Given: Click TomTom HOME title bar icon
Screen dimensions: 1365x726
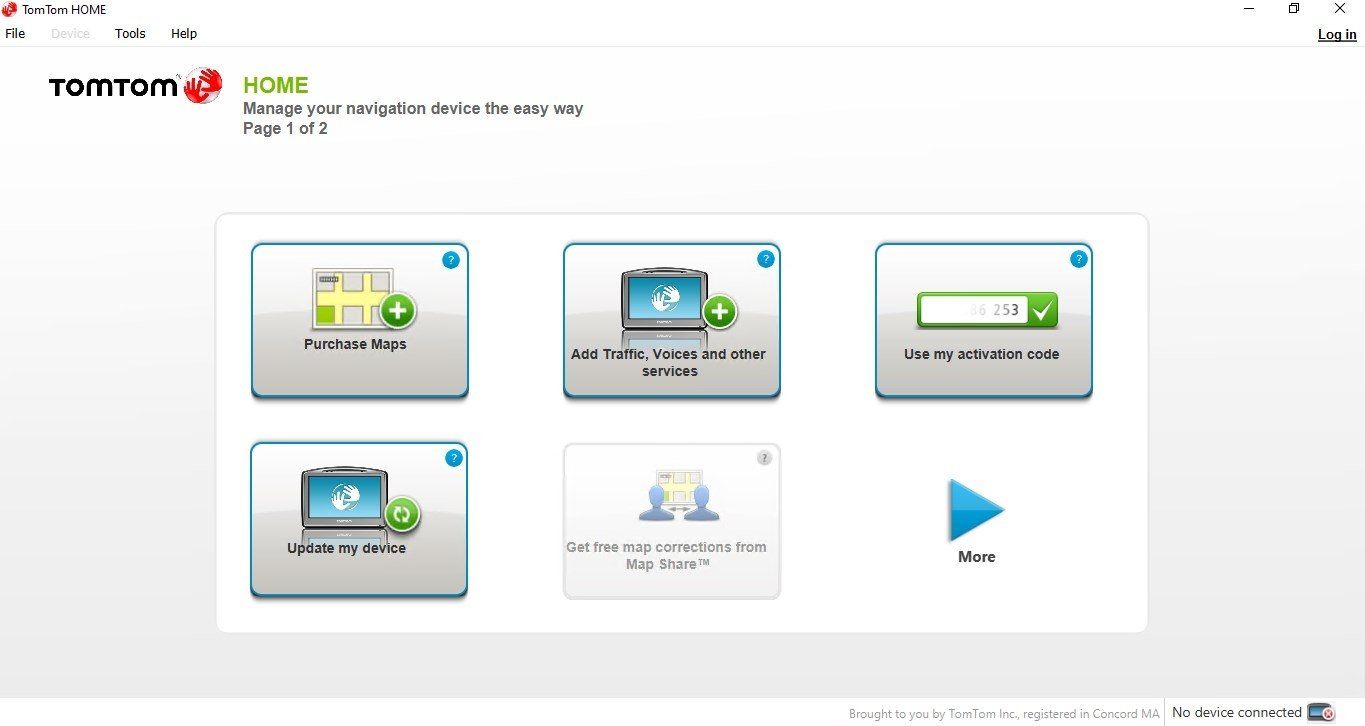Looking at the screenshot, I should 9,9.
